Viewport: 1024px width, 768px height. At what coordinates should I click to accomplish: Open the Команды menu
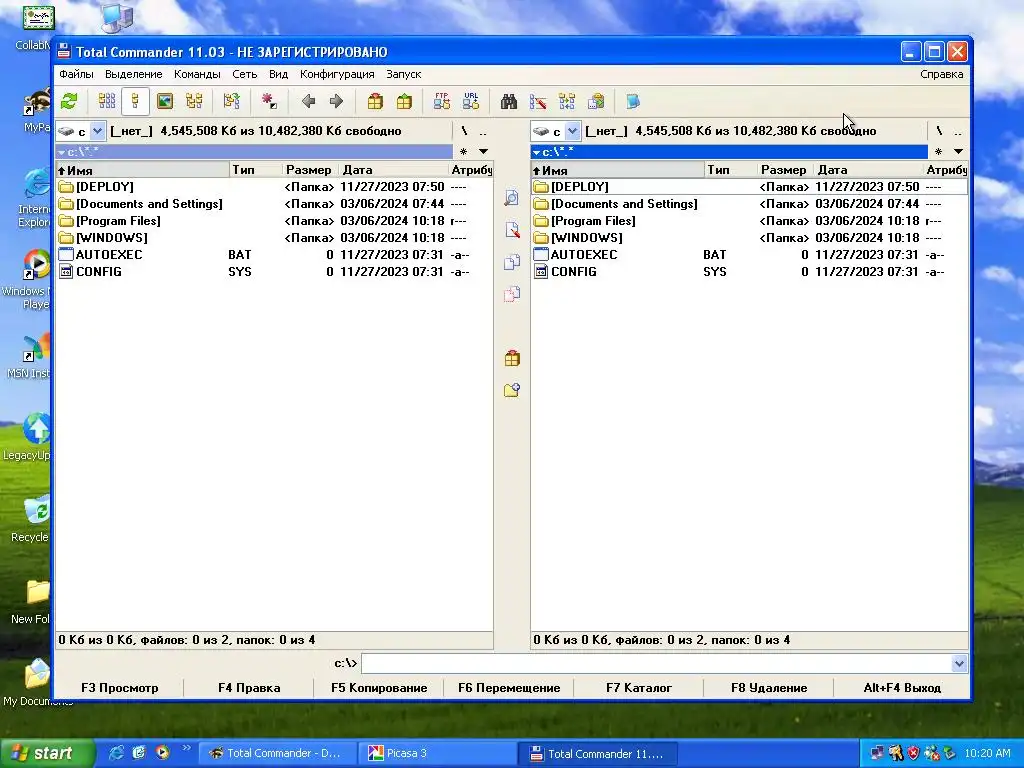tap(197, 74)
